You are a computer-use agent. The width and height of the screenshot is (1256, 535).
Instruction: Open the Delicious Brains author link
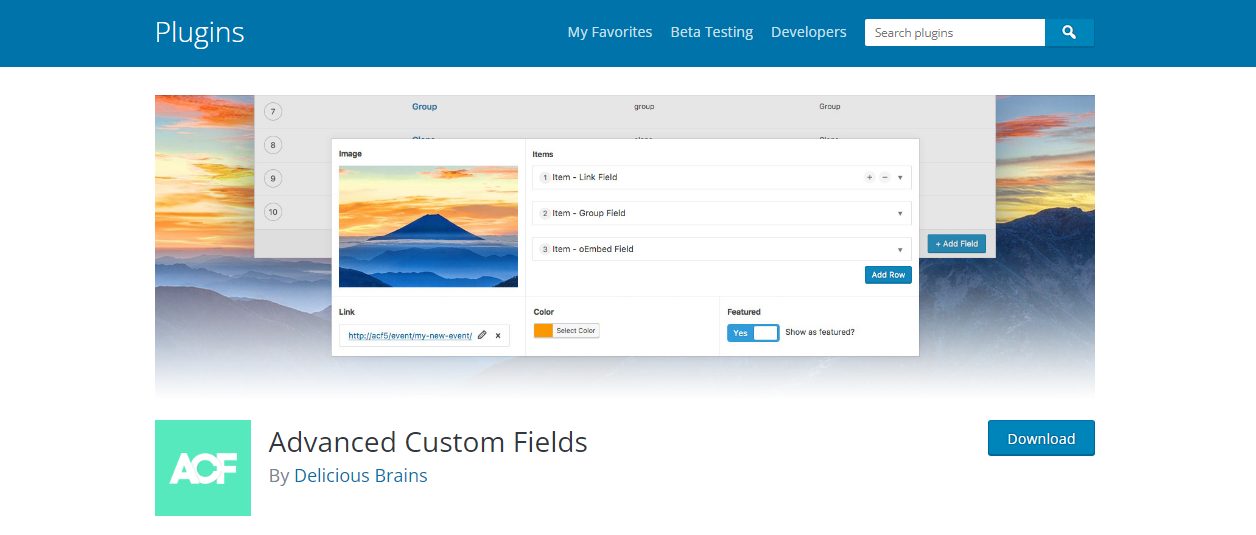pos(361,476)
